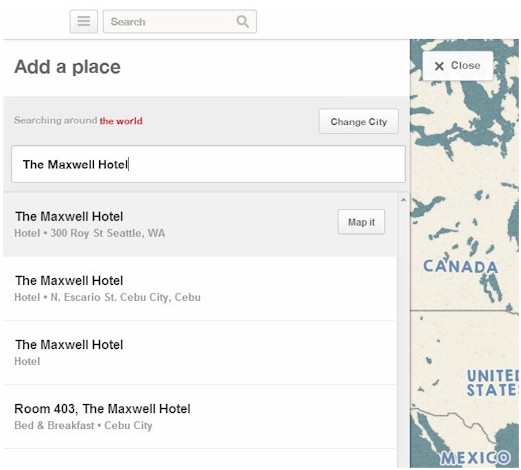The height and width of the screenshot is (470, 521).
Task: Click the UNITED STATES label on the map
Action: coord(492,383)
